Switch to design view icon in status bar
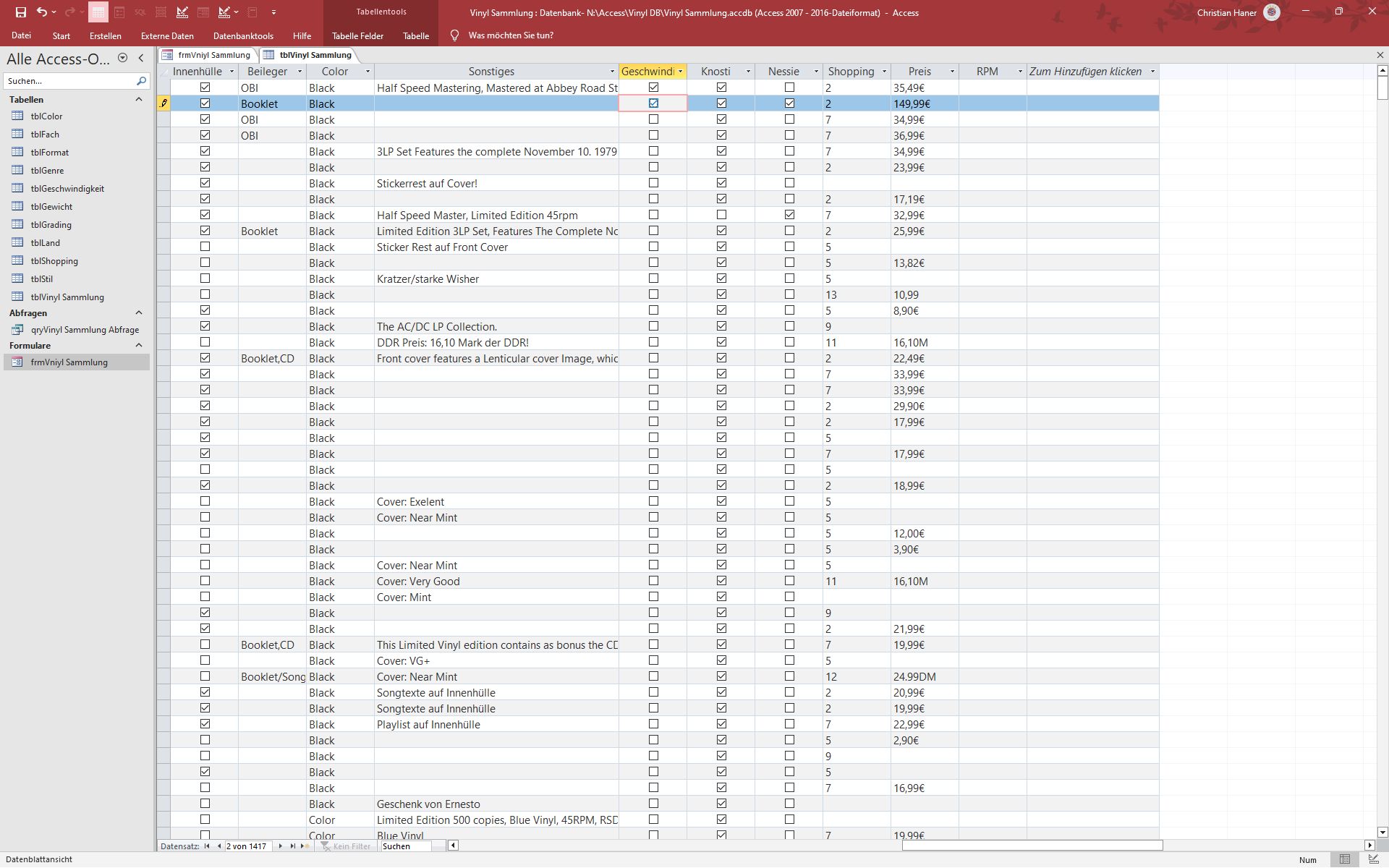1389x868 pixels. (1372, 859)
